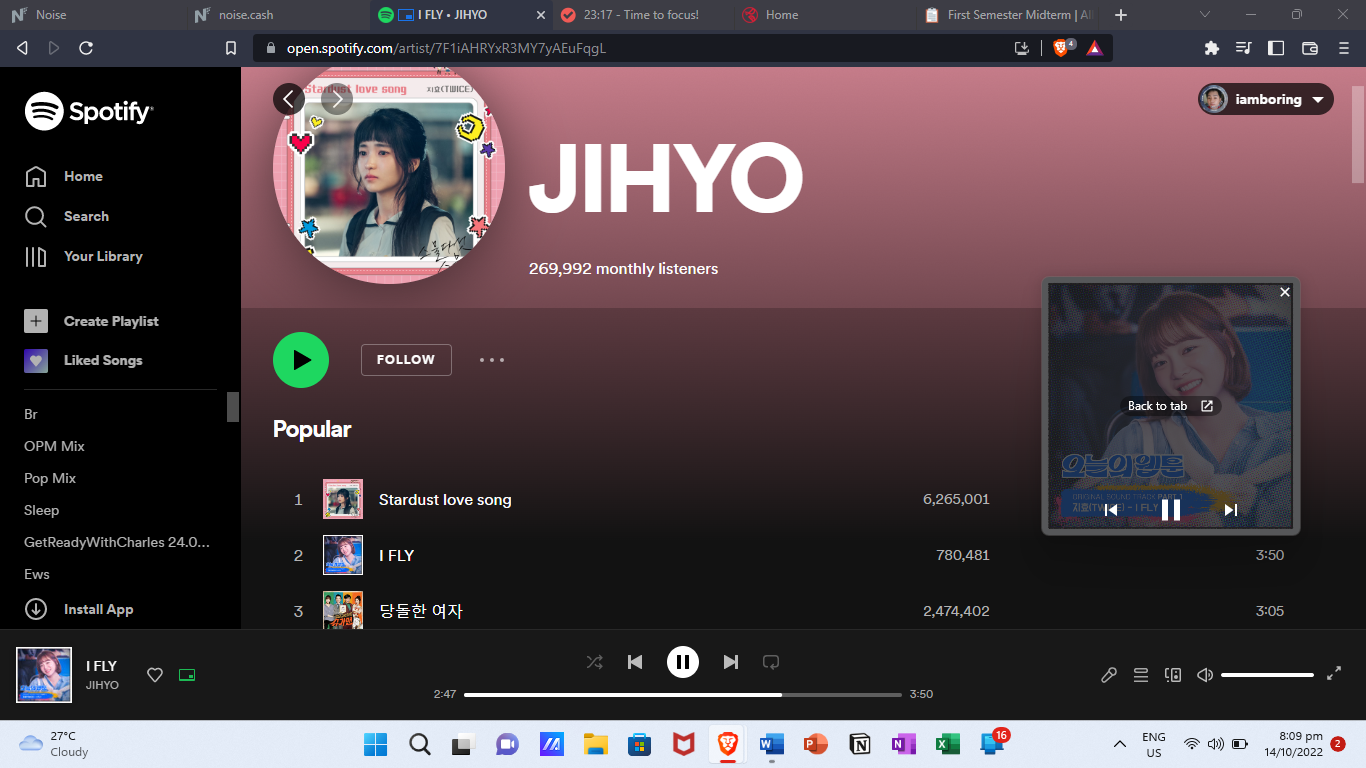The height and width of the screenshot is (768, 1366).
Task: Click the Create Playlist plus icon
Action: coord(36,321)
